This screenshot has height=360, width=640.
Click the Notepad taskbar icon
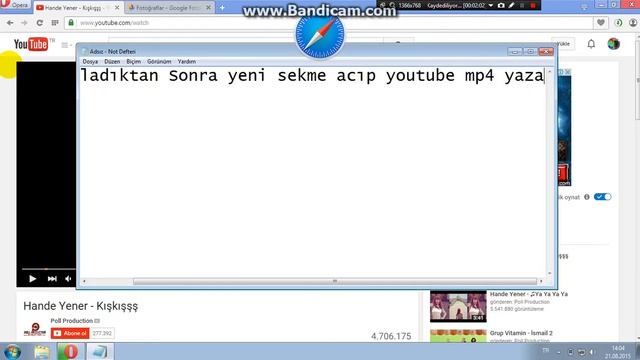click(x=100, y=352)
